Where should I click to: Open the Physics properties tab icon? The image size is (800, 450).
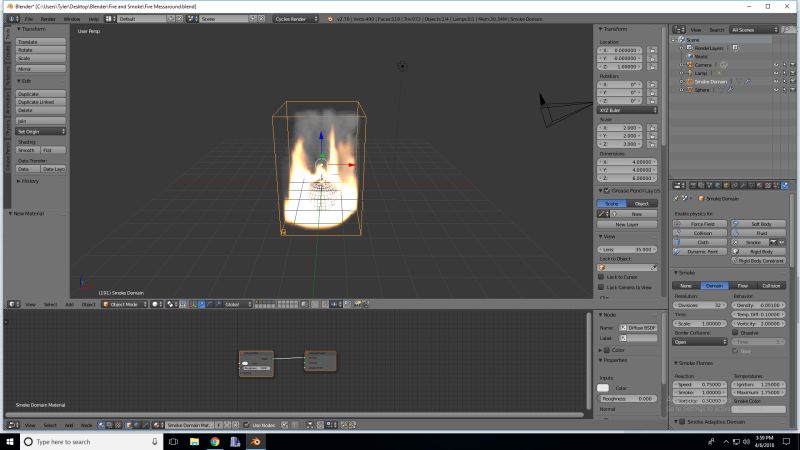[785, 186]
